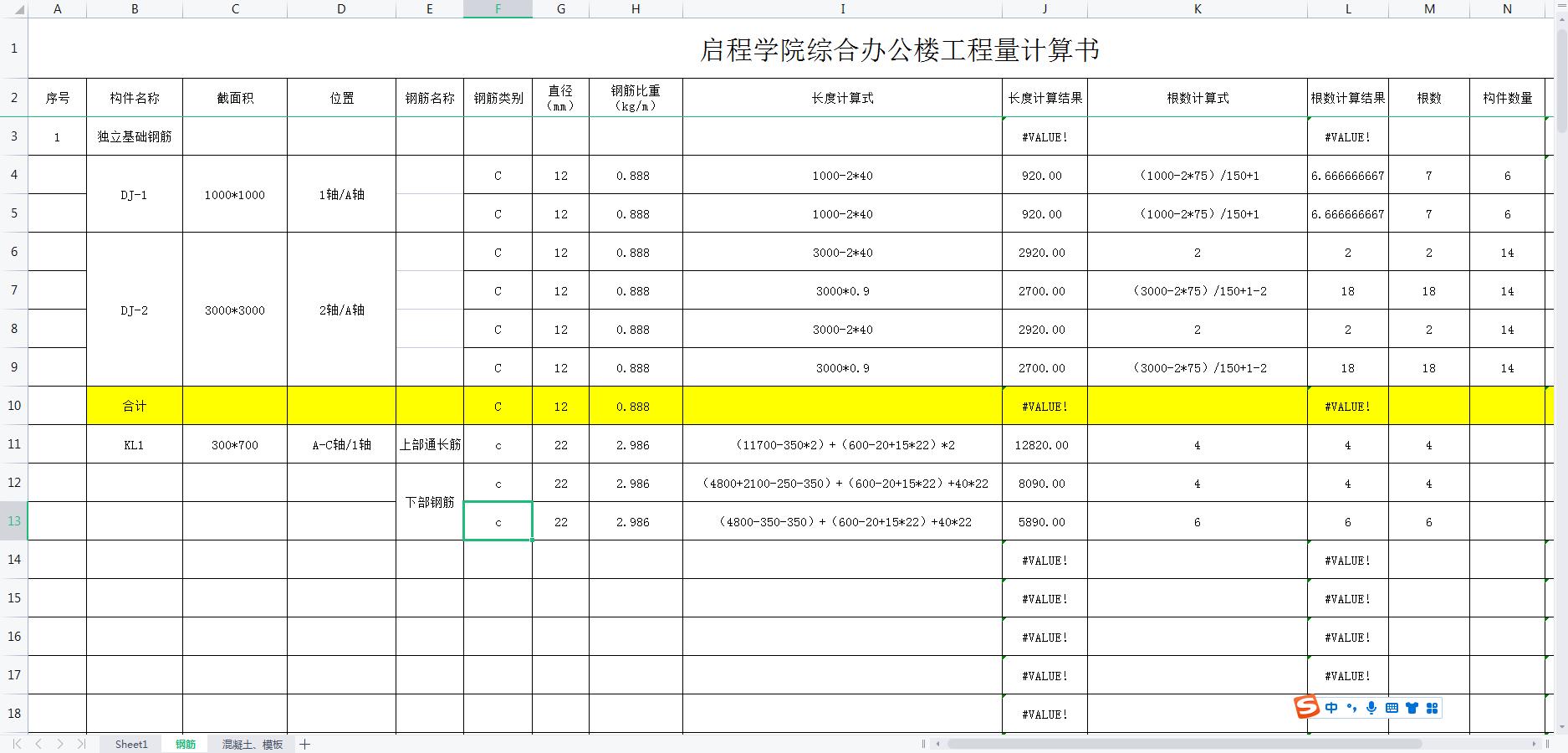Open the Sogou soft keyboard icon
Screen dimensions: 1568x753
[1392, 708]
